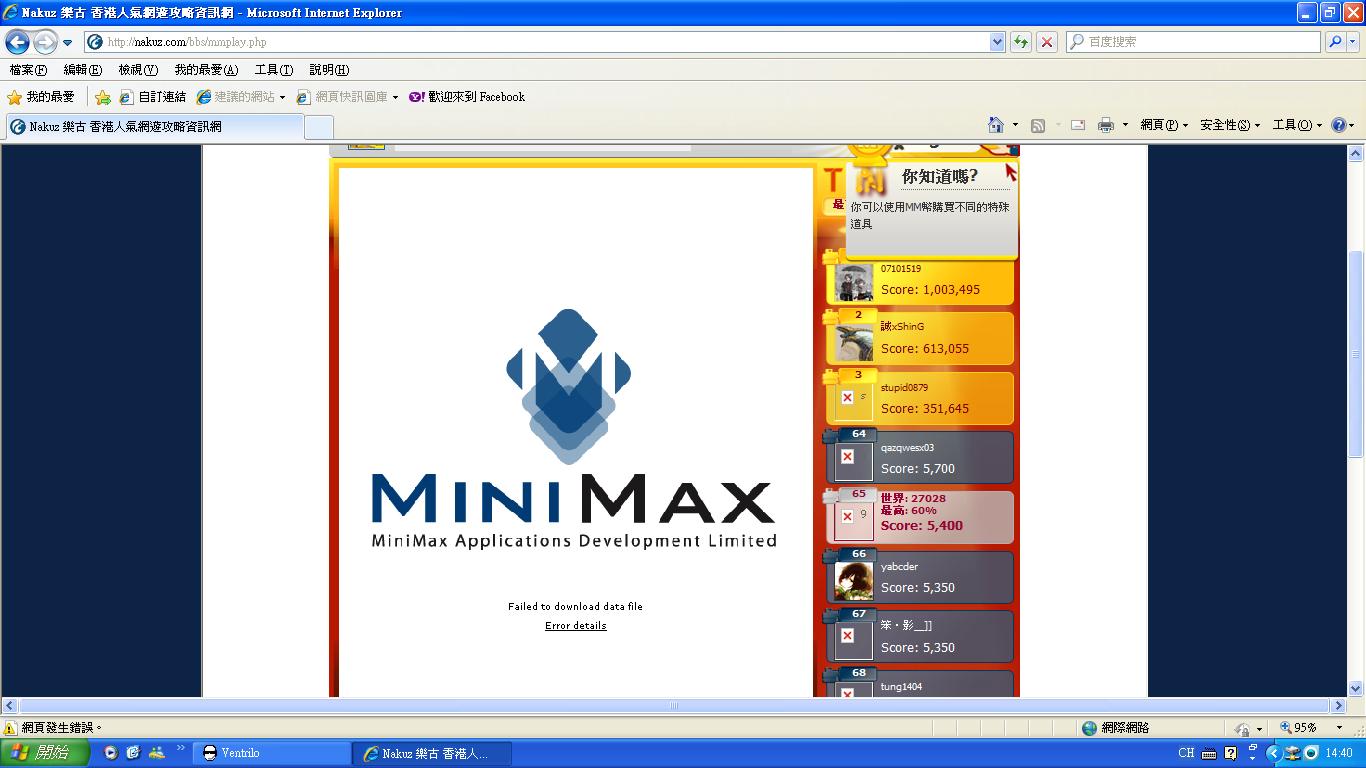The image size is (1366, 768).
Task: Refresh the page with green arrows icon
Action: 1021,42
